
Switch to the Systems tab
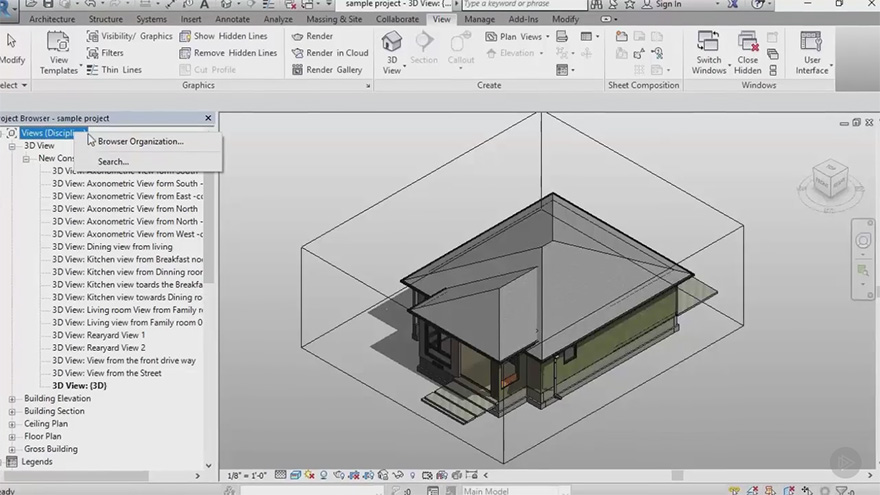[152, 19]
